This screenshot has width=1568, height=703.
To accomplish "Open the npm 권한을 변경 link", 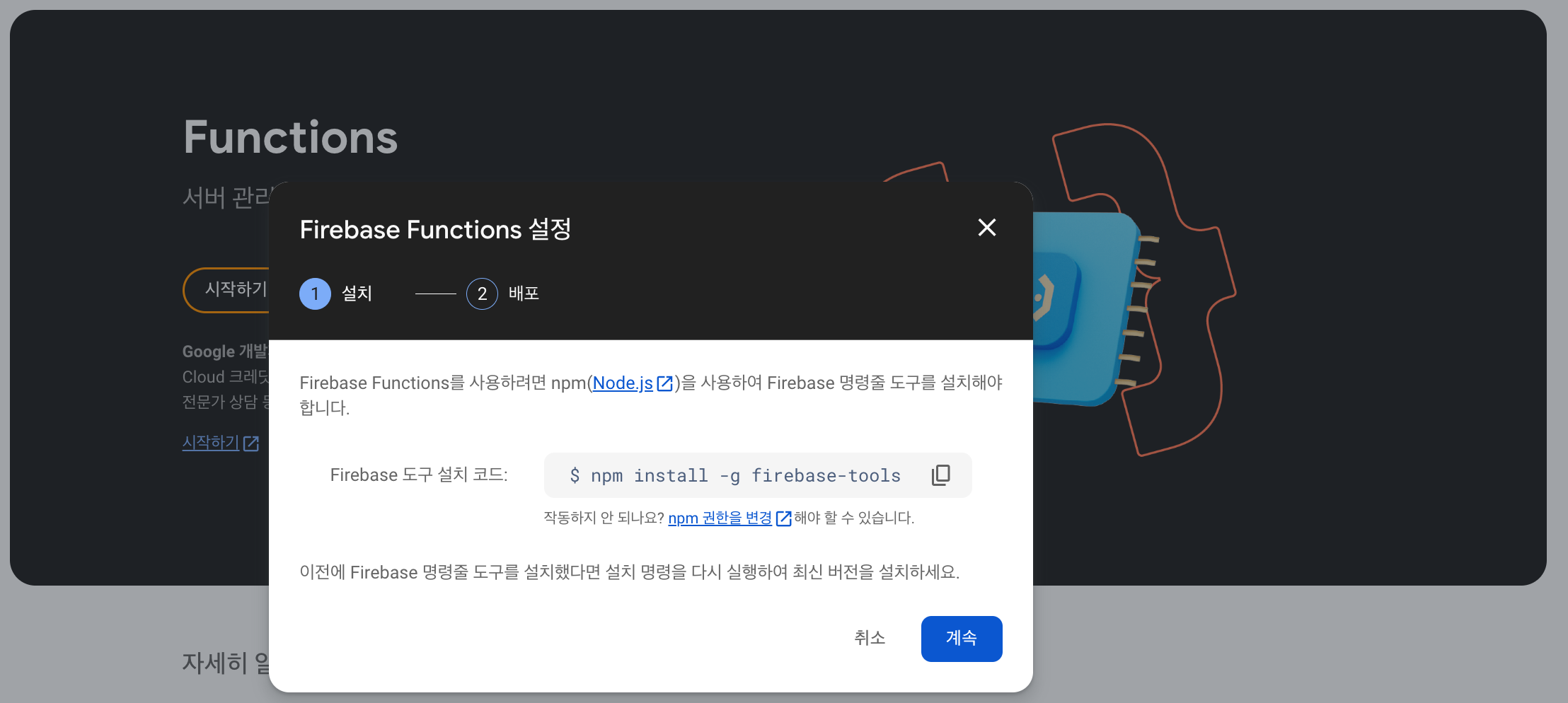I will pyautogui.click(x=720, y=518).
